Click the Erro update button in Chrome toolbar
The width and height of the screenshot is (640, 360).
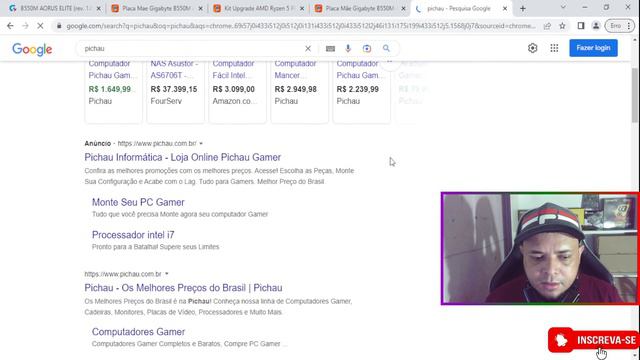(620, 26)
